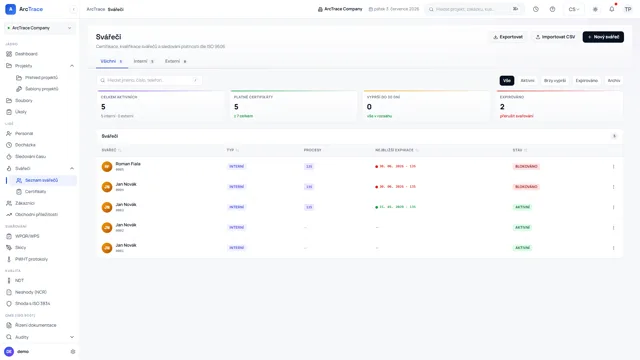Switch to the Externí tab
Screen dimensions: 640x360
coord(176,61)
